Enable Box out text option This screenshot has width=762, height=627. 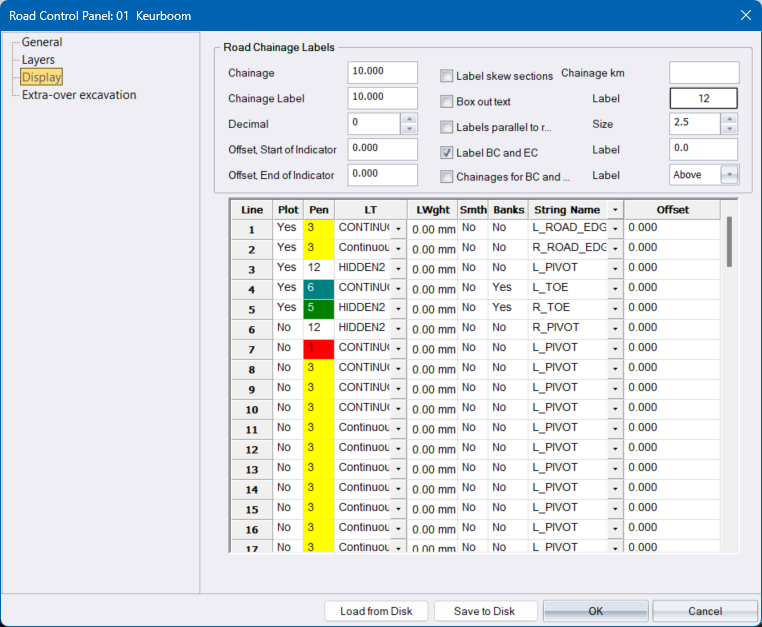(x=447, y=102)
